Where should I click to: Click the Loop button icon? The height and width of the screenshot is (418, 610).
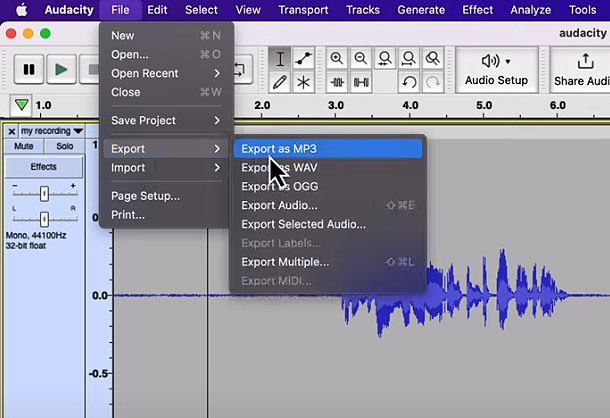240,70
